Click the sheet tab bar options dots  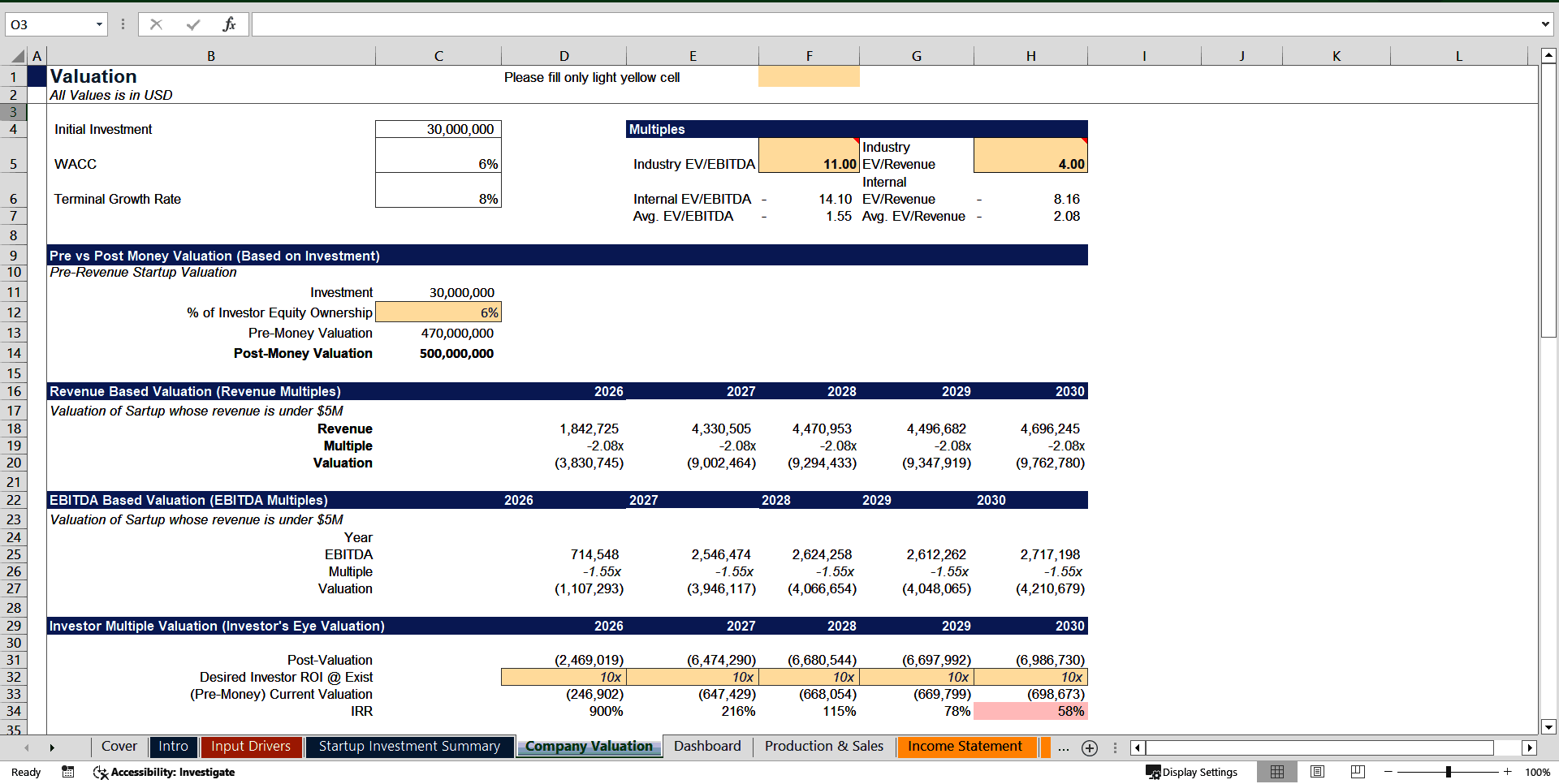click(1115, 747)
